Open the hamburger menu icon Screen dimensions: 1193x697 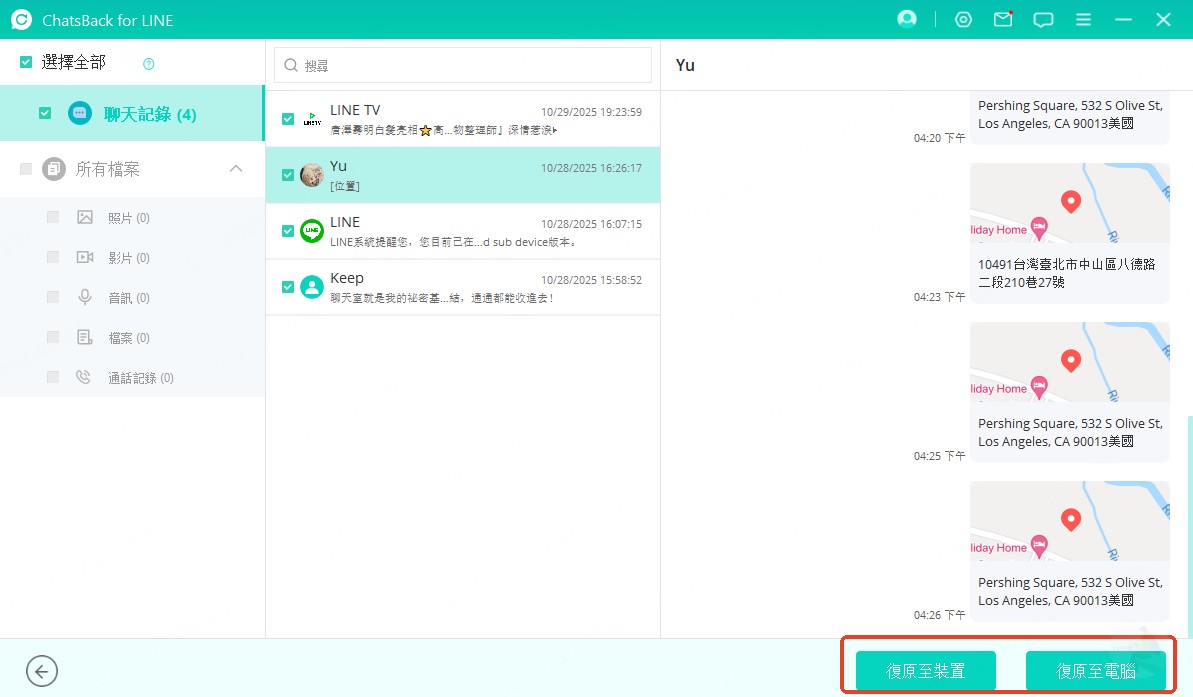[1083, 20]
